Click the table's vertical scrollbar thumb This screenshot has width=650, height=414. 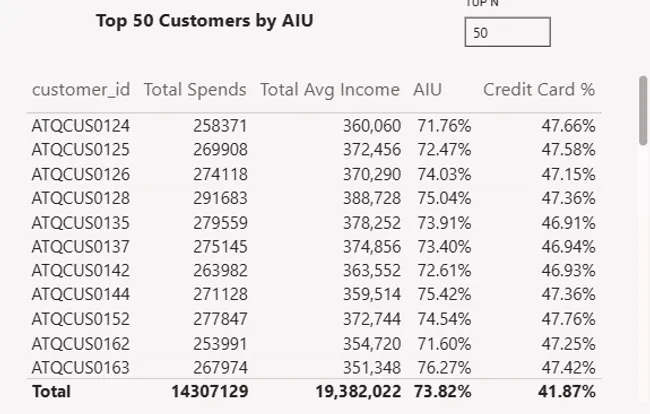click(643, 110)
